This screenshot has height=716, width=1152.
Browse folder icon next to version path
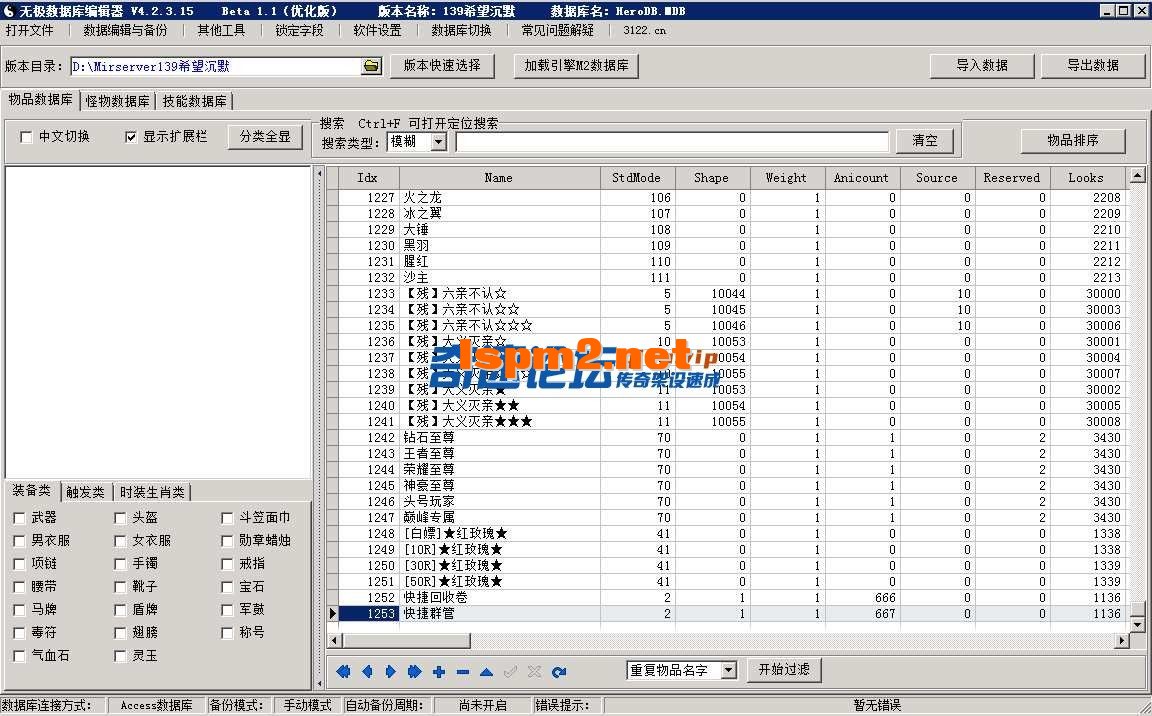tap(371, 66)
